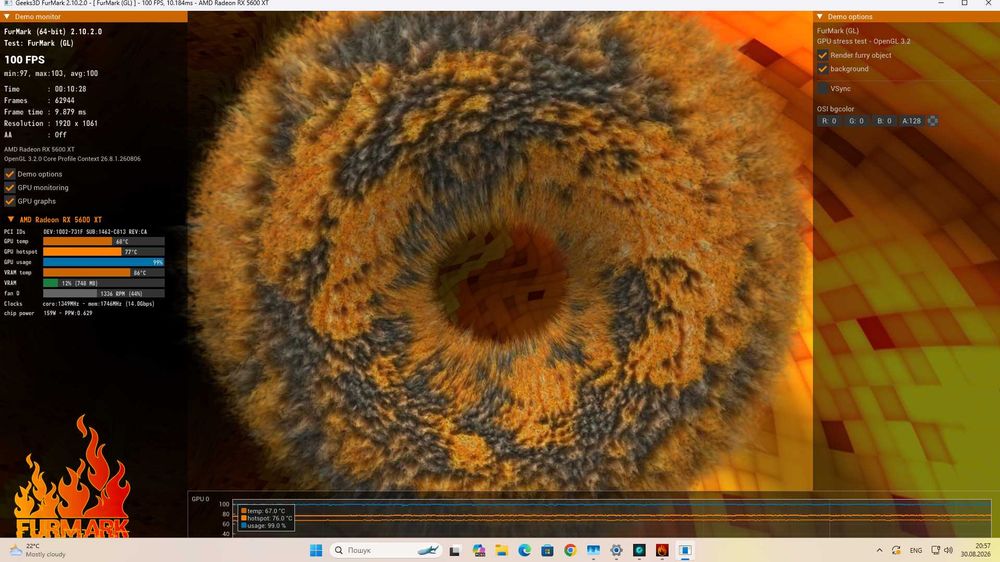Click the taskbar Пошук search box

point(386,550)
